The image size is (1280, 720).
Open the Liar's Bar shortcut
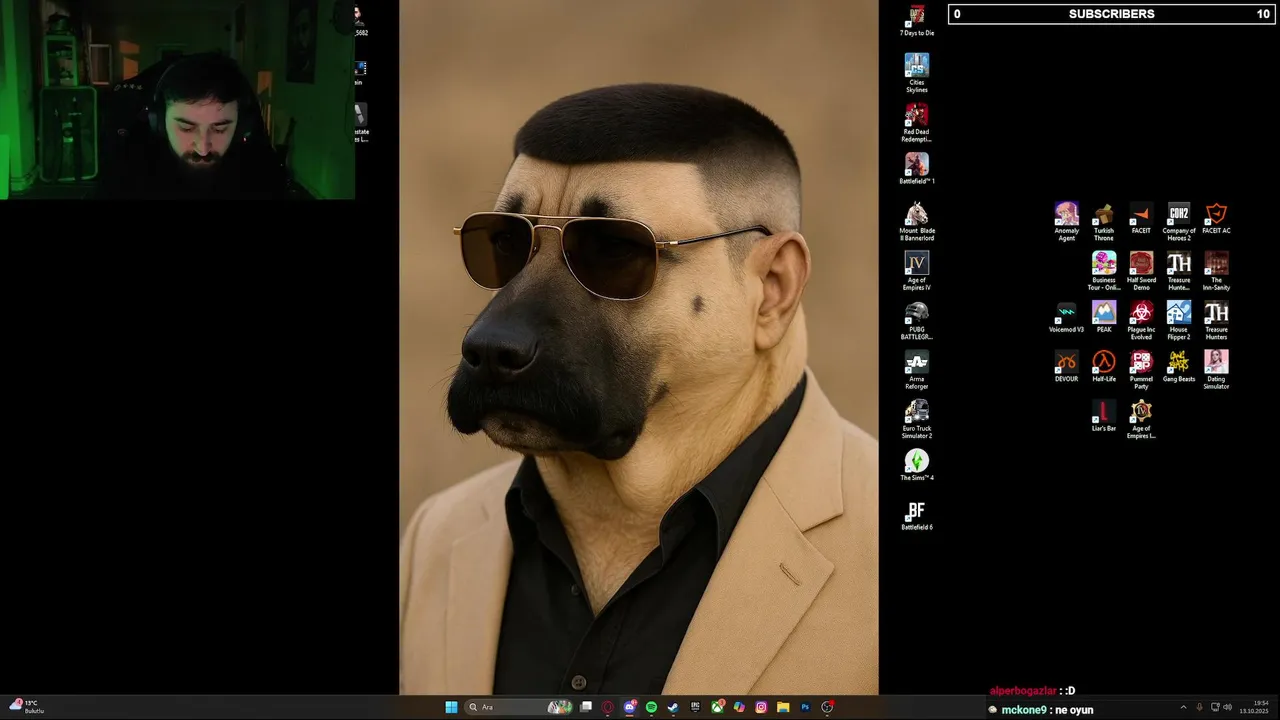[1104, 415]
